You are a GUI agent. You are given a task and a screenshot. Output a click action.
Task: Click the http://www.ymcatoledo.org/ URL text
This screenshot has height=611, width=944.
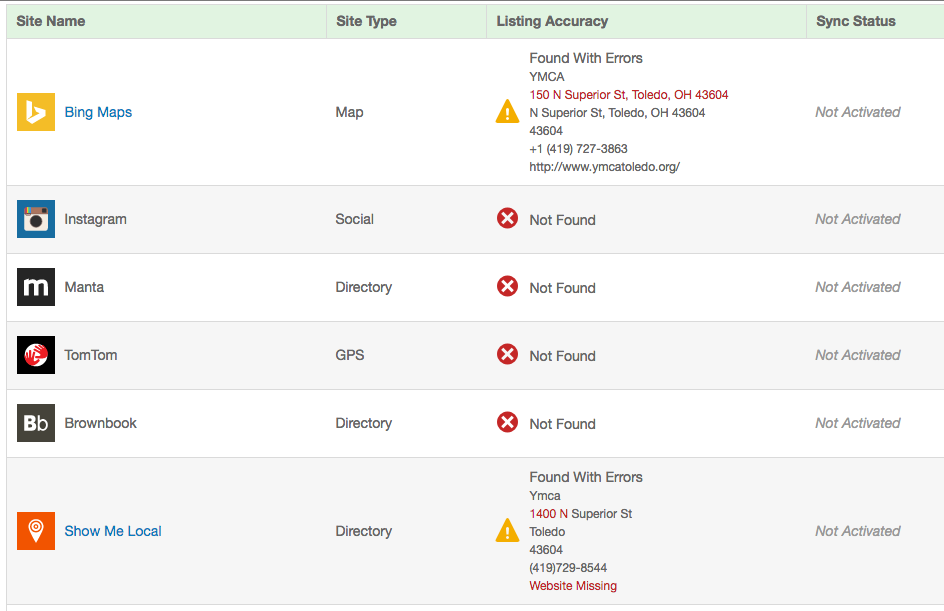coord(604,167)
